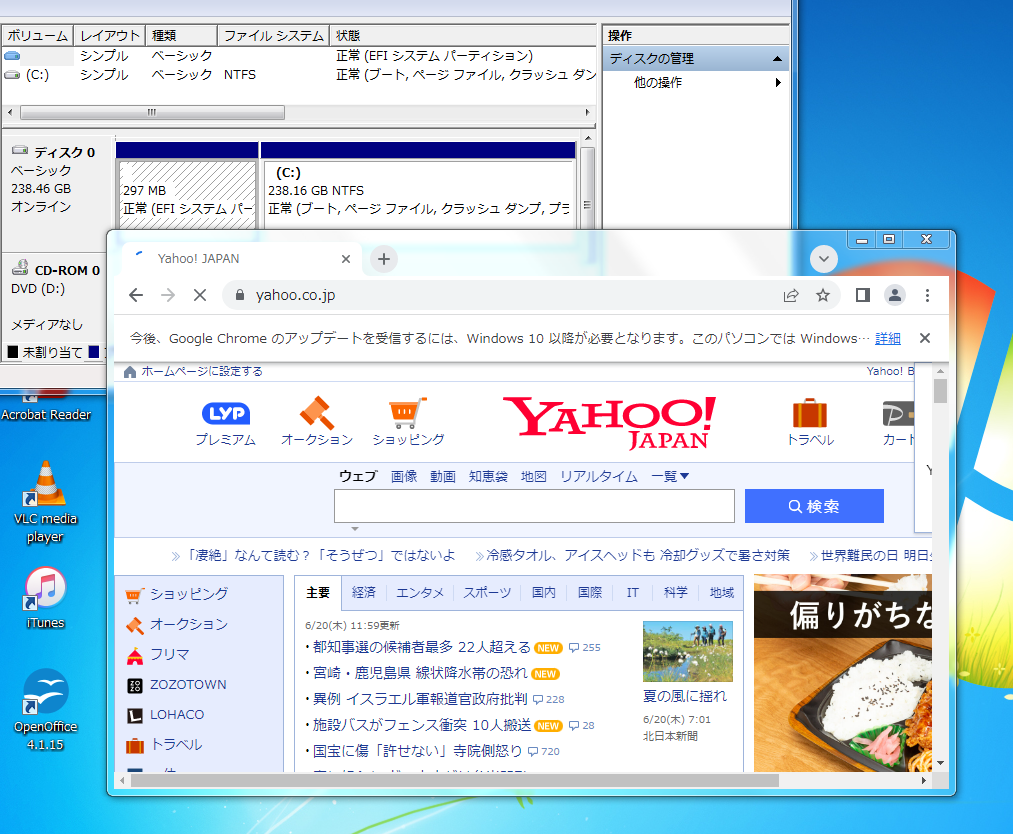Open the 詳細 link in the update banner
Image resolution: width=1013 pixels, height=834 pixels.
coord(887,338)
